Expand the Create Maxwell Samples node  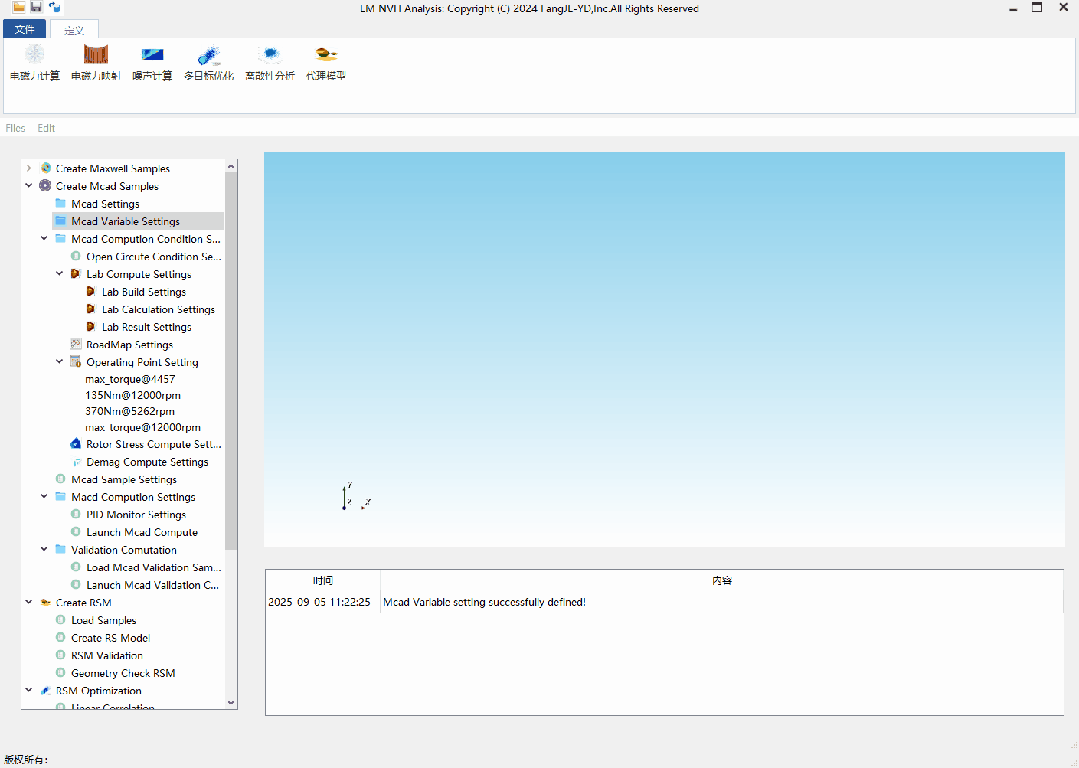[29, 168]
